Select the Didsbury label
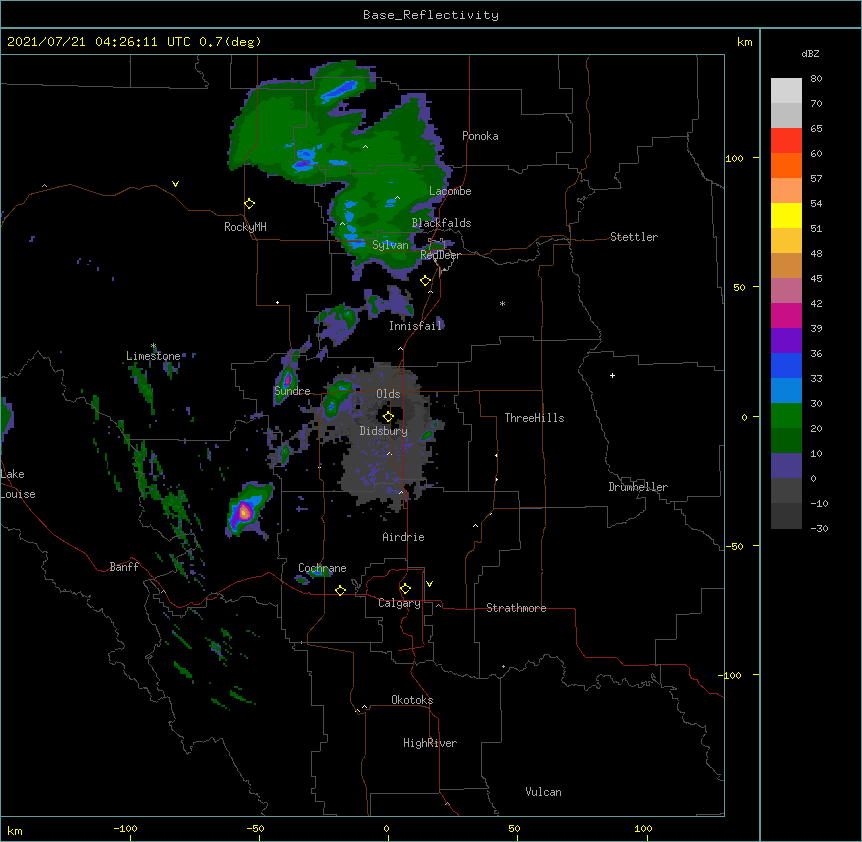The height and width of the screenshot is (842, 862). 384,431
